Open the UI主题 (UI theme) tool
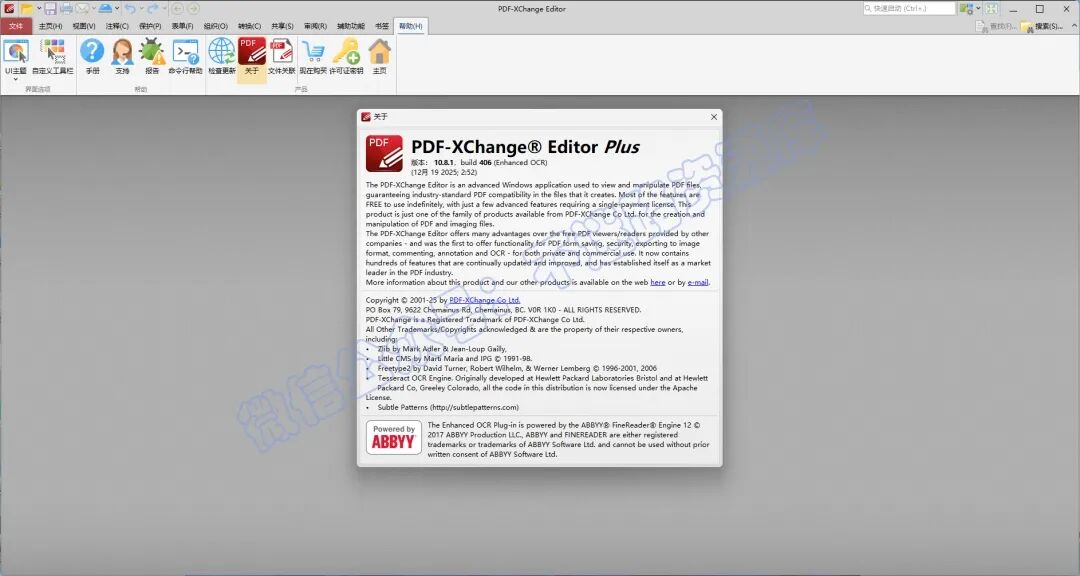 pos(16,55)
